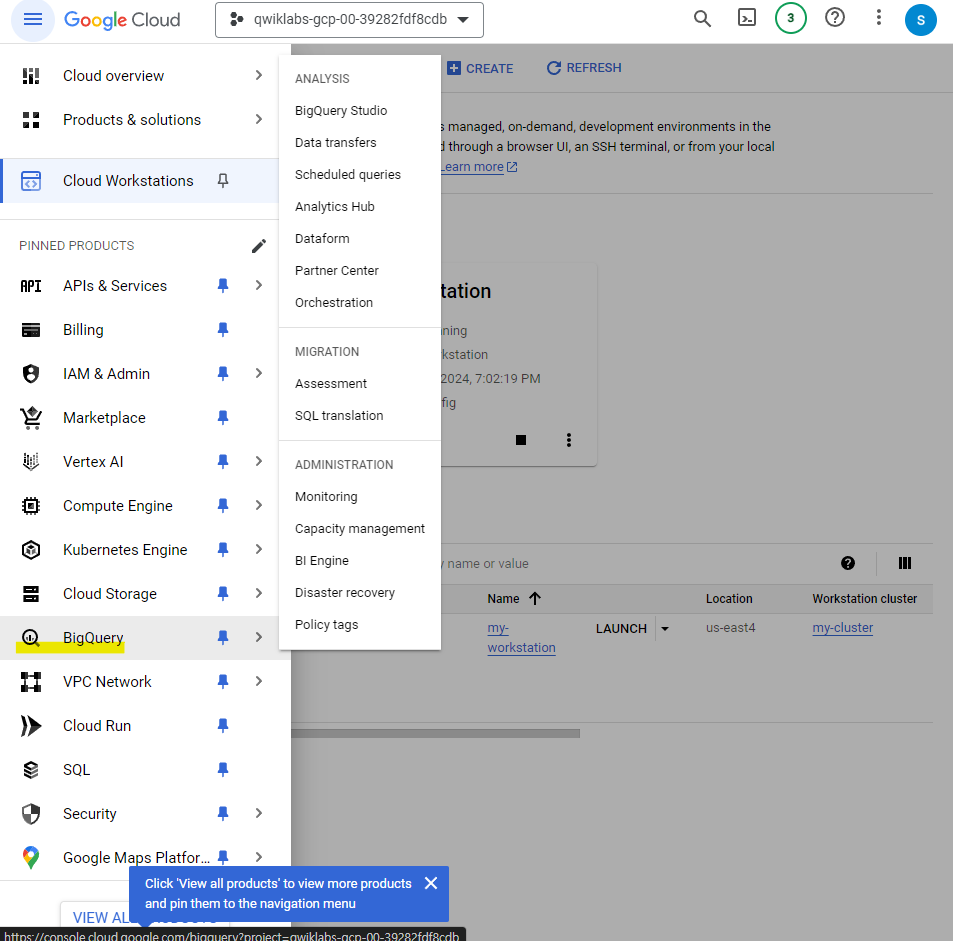Click the REFRESH button
The height and width of the screenshot is (941, 953).
click(583, 67)
